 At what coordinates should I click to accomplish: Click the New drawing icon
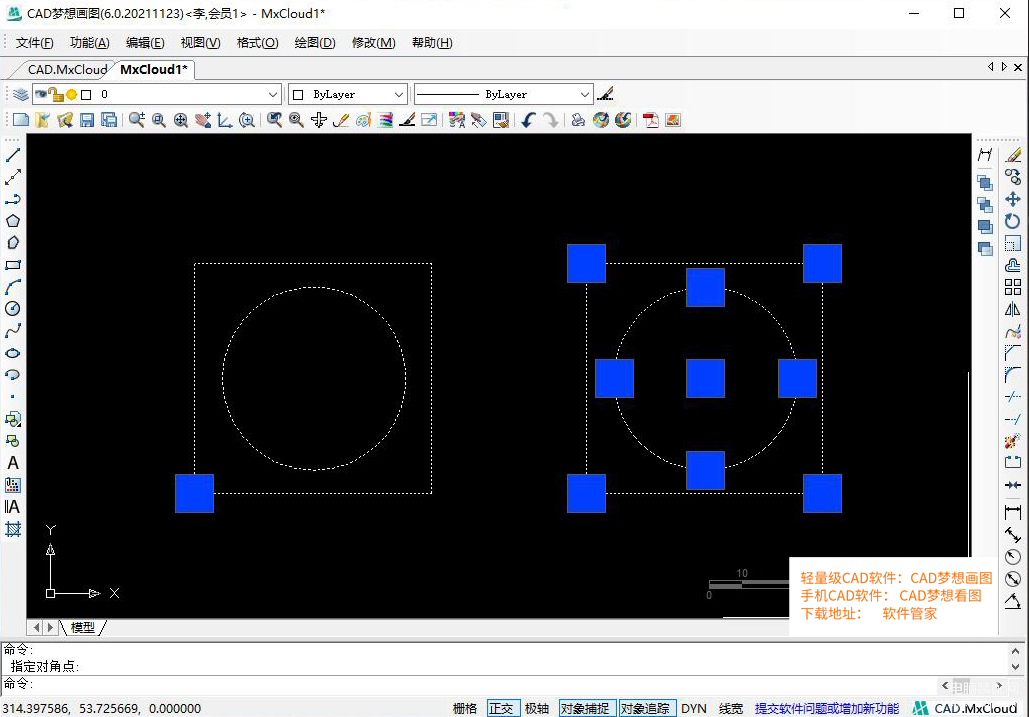click(x=20, y=120)
